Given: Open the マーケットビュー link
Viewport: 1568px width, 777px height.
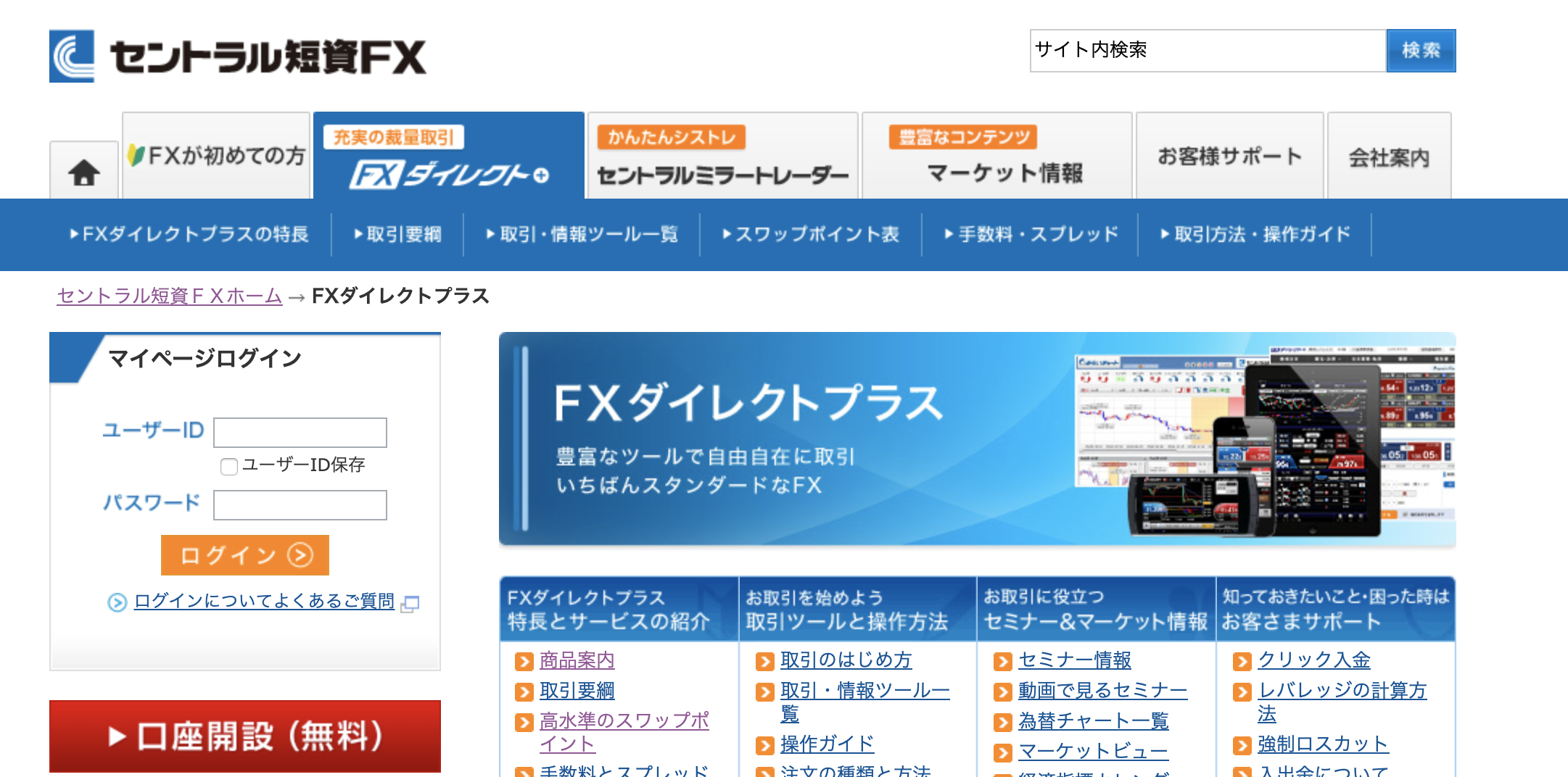Looking at the screenshot, I should pos(1094,752).
